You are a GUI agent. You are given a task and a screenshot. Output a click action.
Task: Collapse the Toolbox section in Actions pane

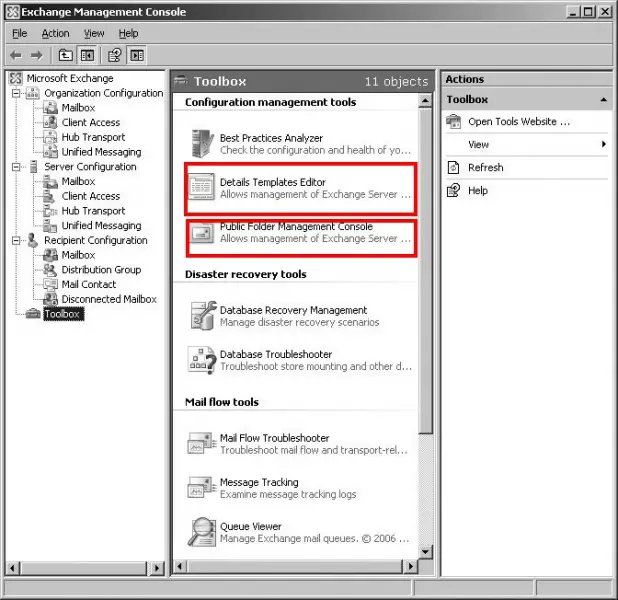coord(603,100)
